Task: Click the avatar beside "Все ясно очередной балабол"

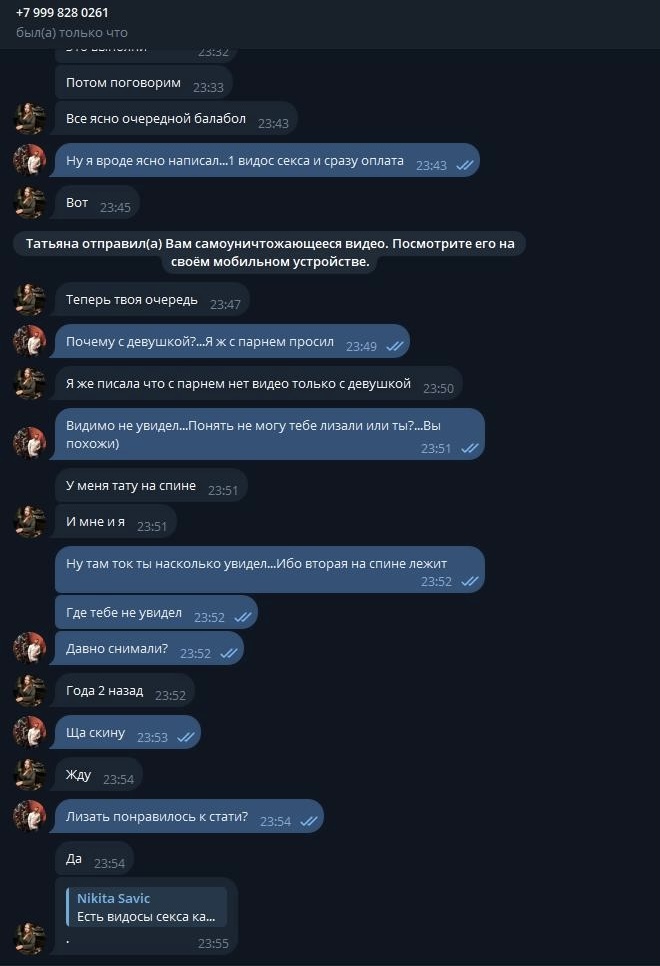Action: (30, 119)
